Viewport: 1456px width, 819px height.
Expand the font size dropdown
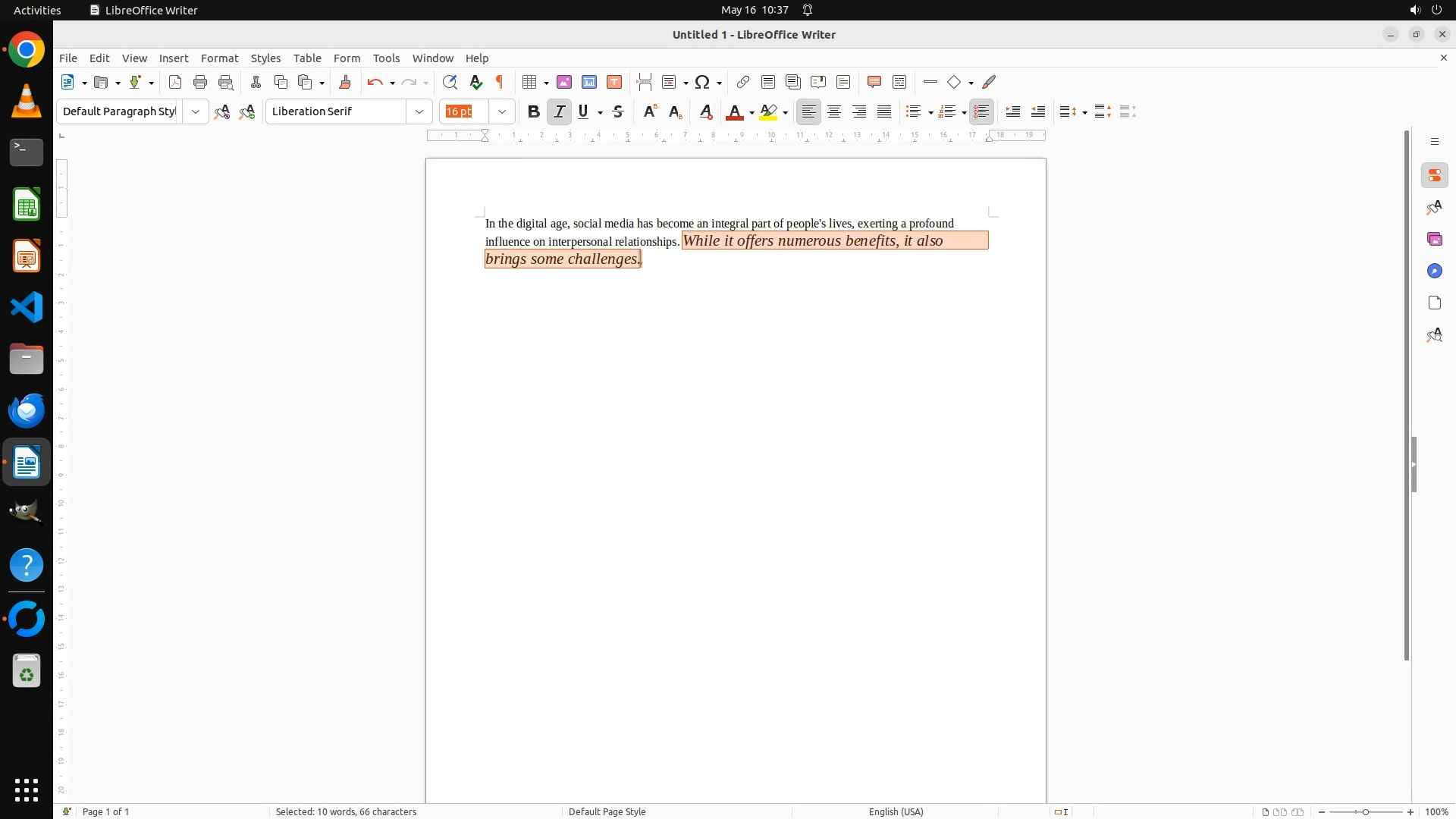[502, 111]
